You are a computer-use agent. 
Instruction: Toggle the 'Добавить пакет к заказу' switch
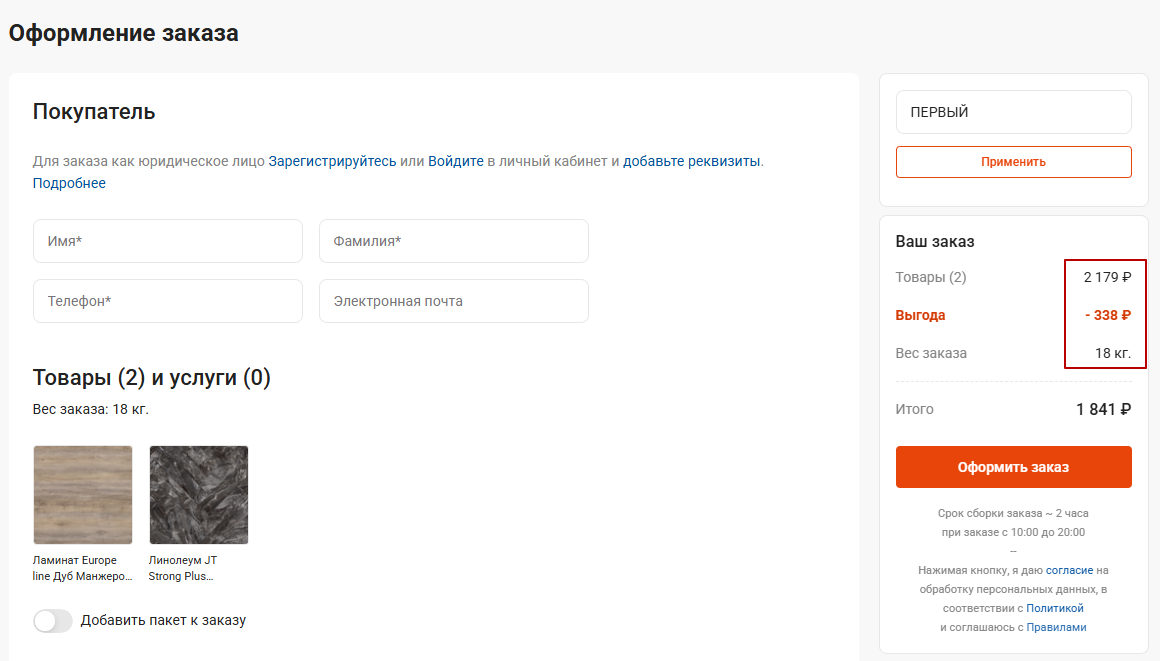click(53, 620)
